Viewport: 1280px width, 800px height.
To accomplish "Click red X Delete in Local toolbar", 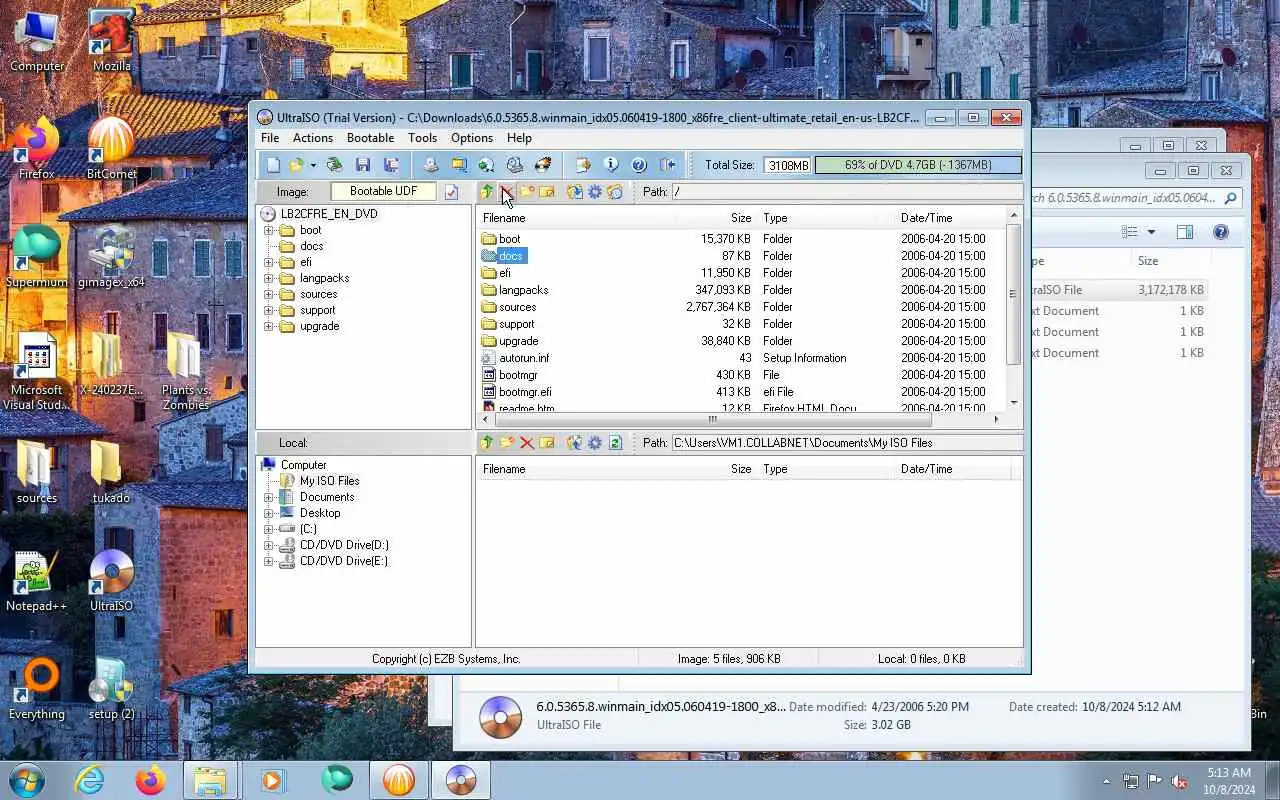I will coord(527,443).
